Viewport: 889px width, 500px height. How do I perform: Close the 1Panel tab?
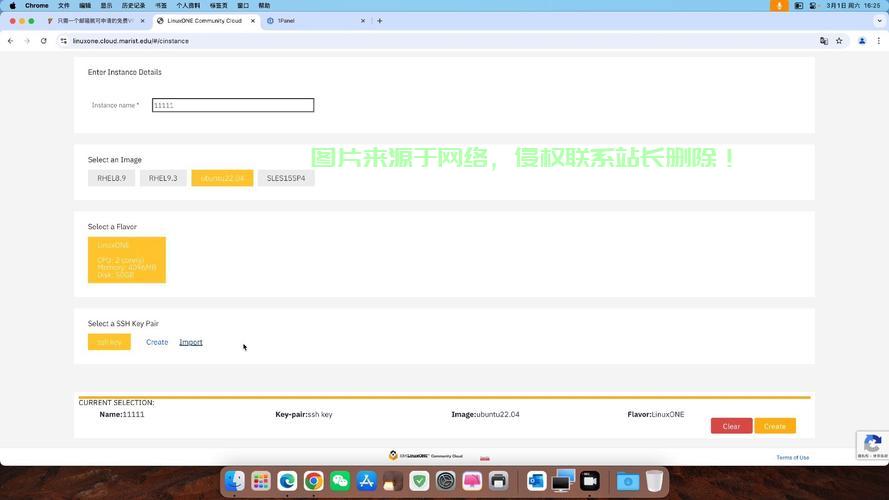point(363,20)
